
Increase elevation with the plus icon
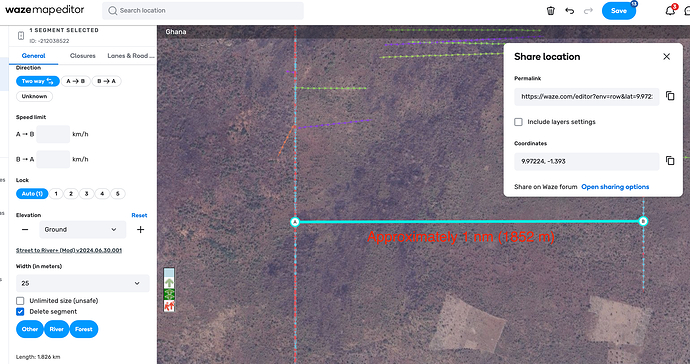pos(140,229)
